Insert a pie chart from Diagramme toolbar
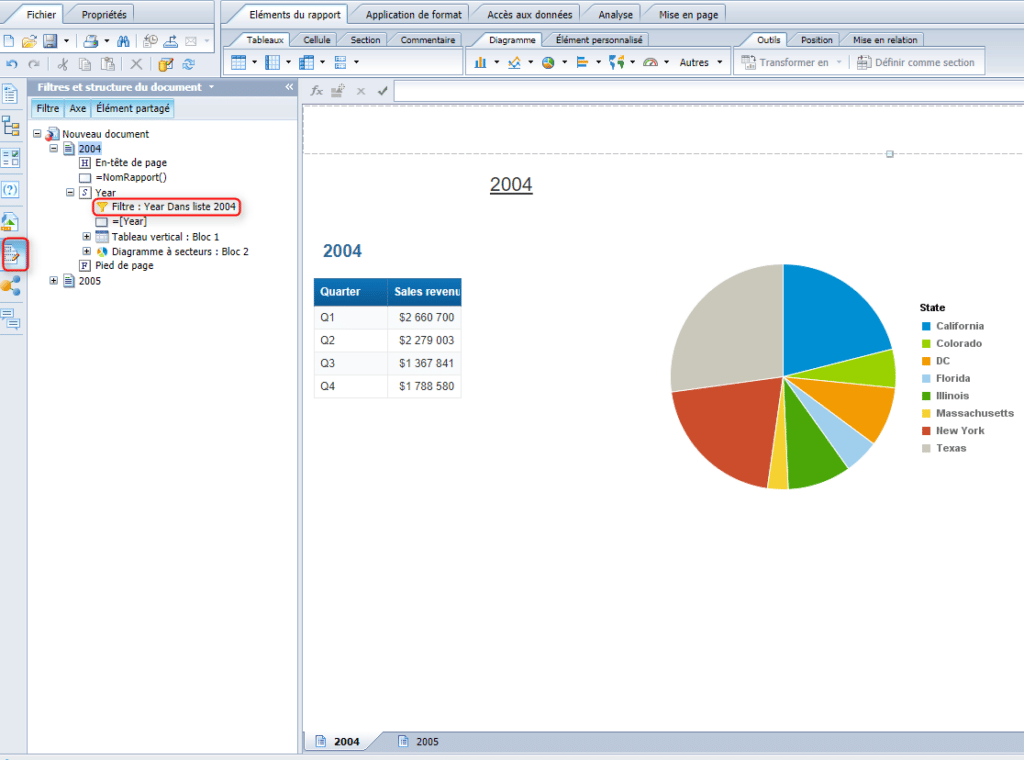The image size is (1024, 760). point(548,62)
